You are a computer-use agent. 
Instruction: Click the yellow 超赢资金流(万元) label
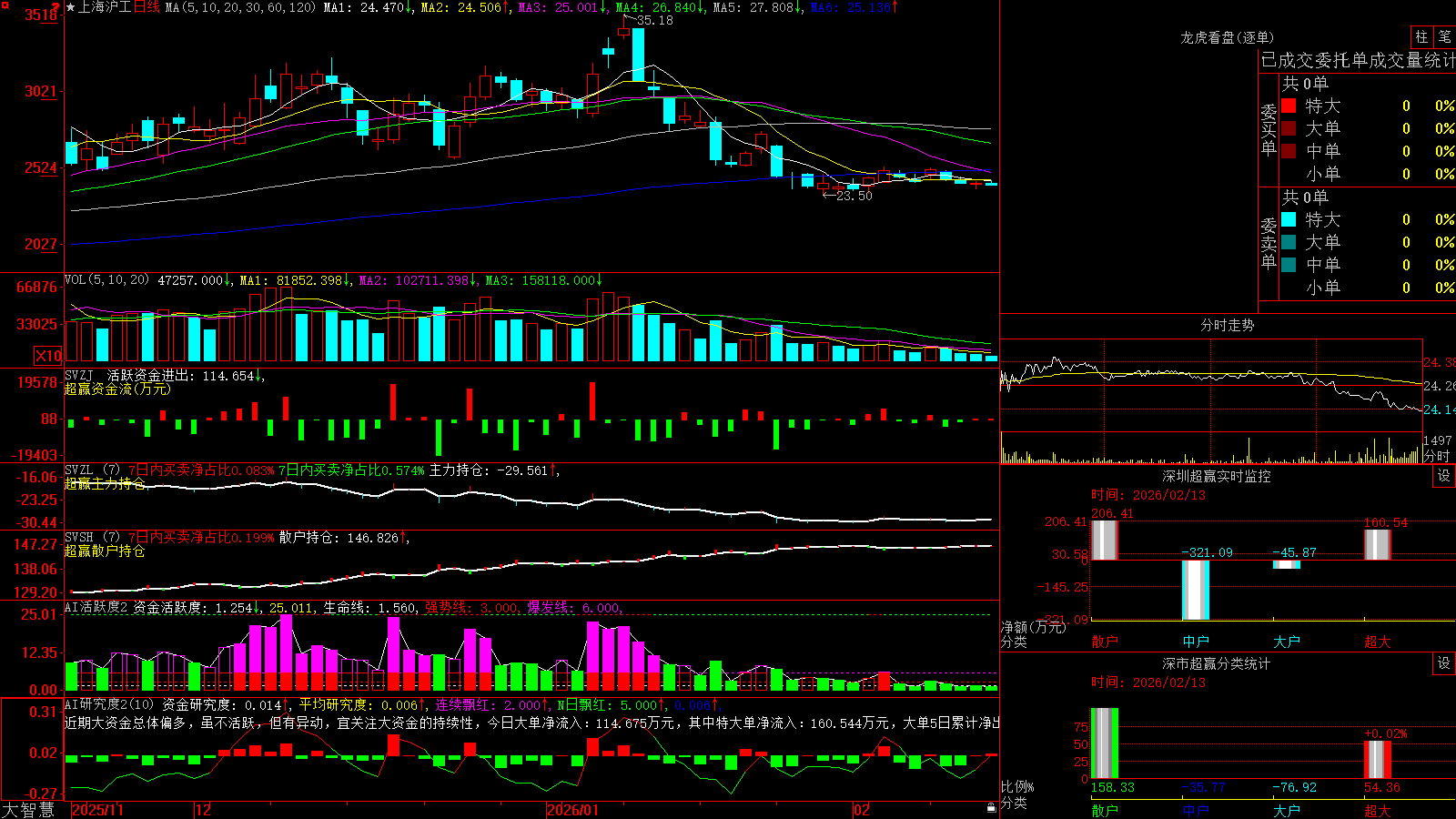[x=117, y=389]
